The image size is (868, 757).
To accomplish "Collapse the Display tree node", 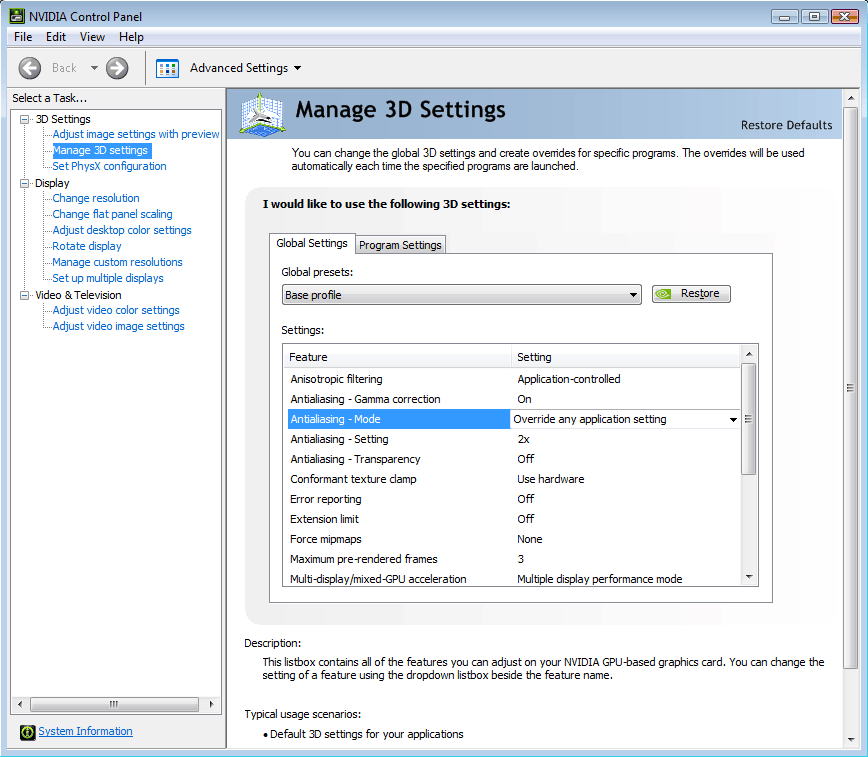I will 24,183.
